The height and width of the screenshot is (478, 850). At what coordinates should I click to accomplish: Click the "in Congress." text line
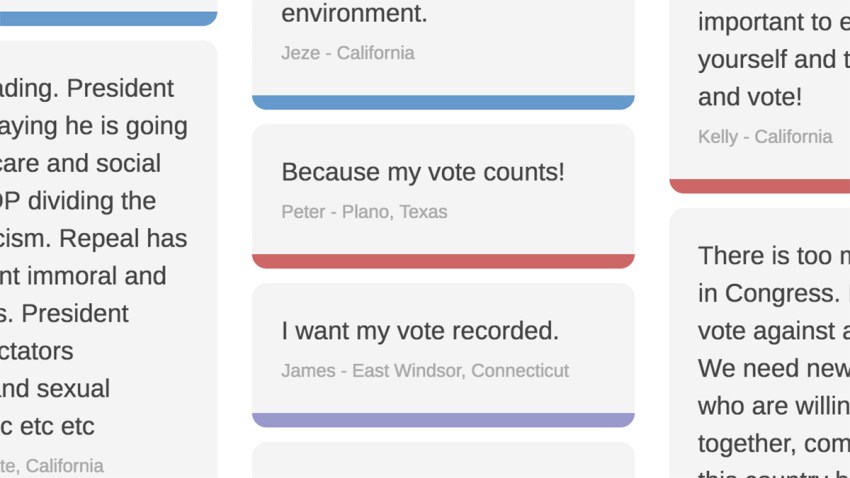coord(769,294)
